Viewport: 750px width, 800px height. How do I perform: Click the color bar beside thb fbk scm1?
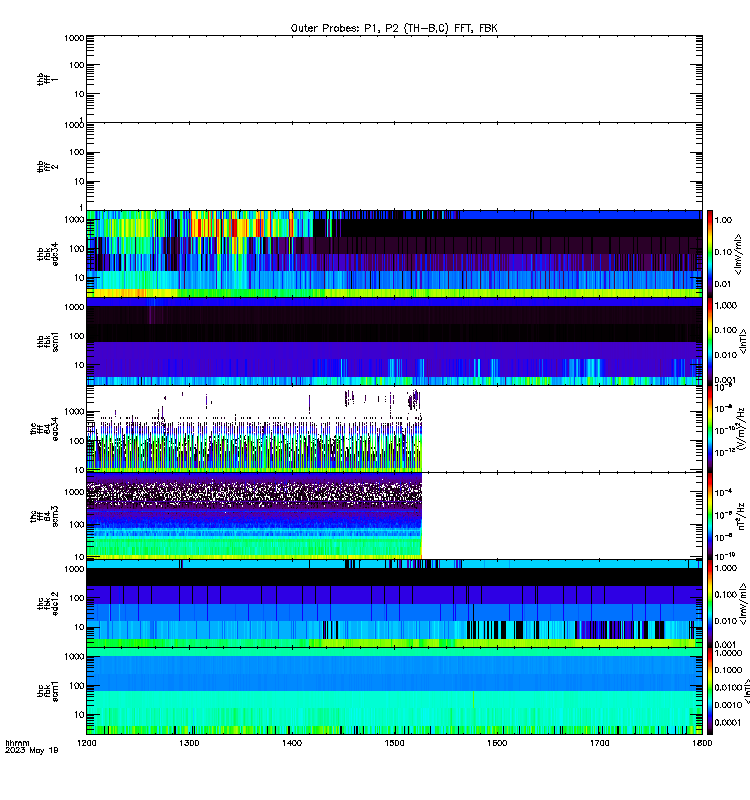coord(710,341)
